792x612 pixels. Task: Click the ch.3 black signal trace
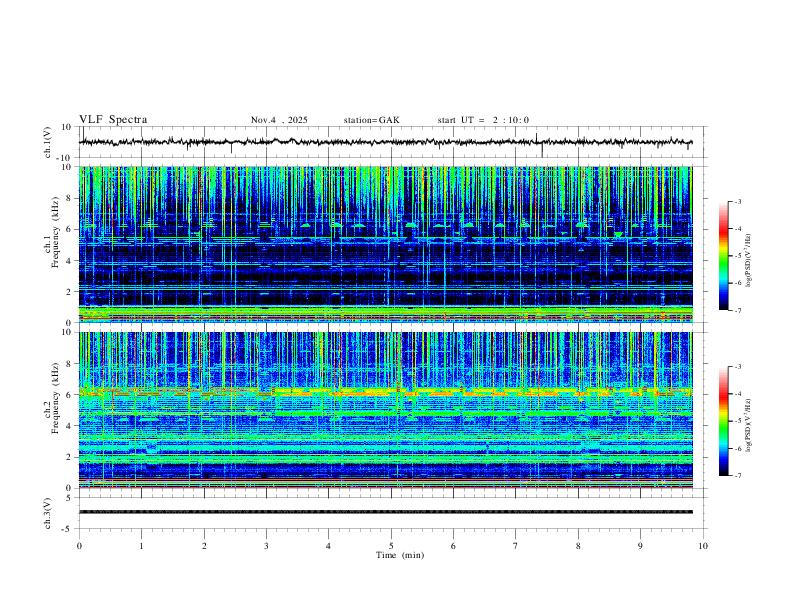pos(385,512)
